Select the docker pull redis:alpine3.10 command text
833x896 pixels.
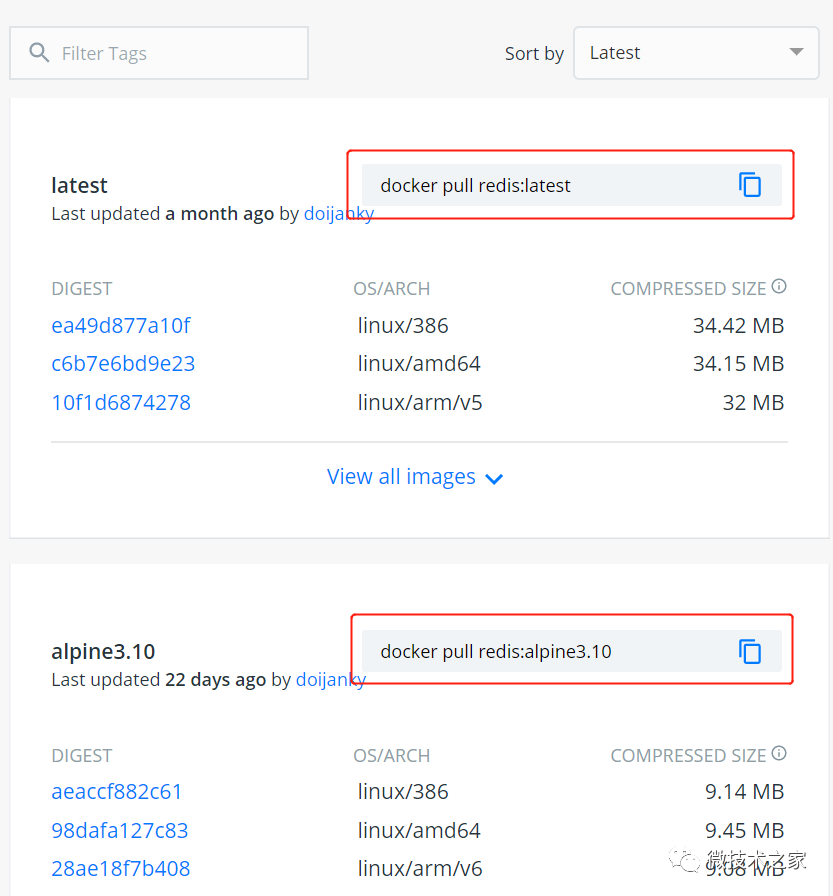pos(496,651)
